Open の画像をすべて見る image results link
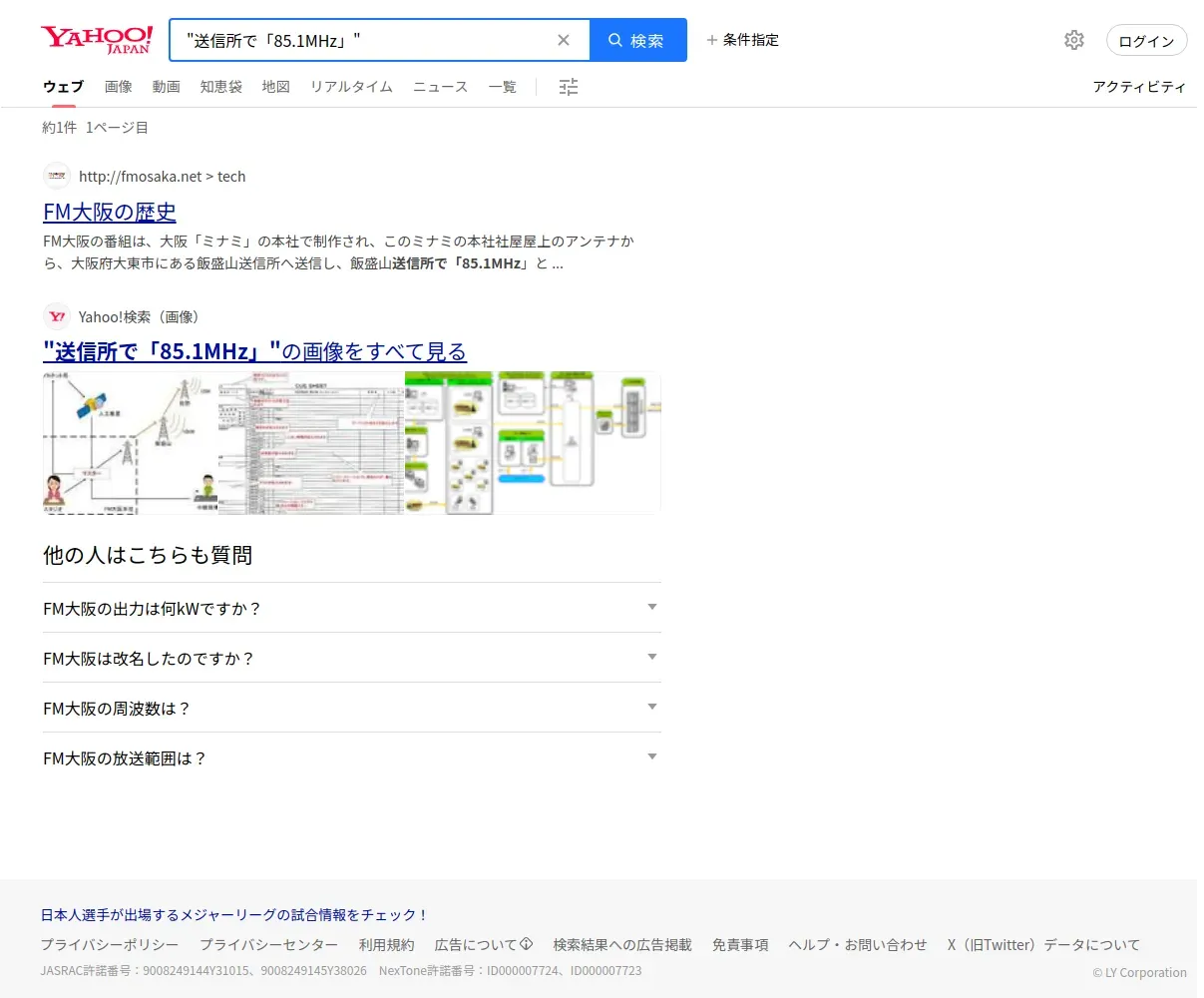Image resolution: width=1204 pixels, height=998 pixels. click(x=254, y=351)
